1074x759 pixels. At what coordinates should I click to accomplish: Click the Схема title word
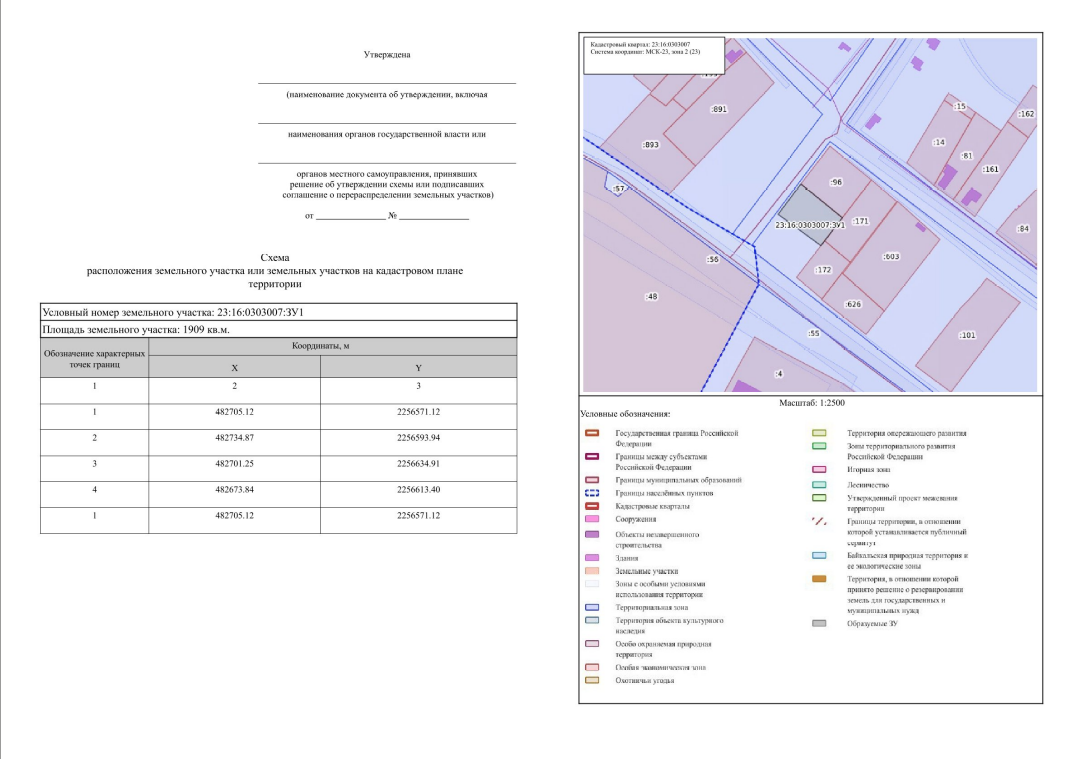[x=275, y=258]
